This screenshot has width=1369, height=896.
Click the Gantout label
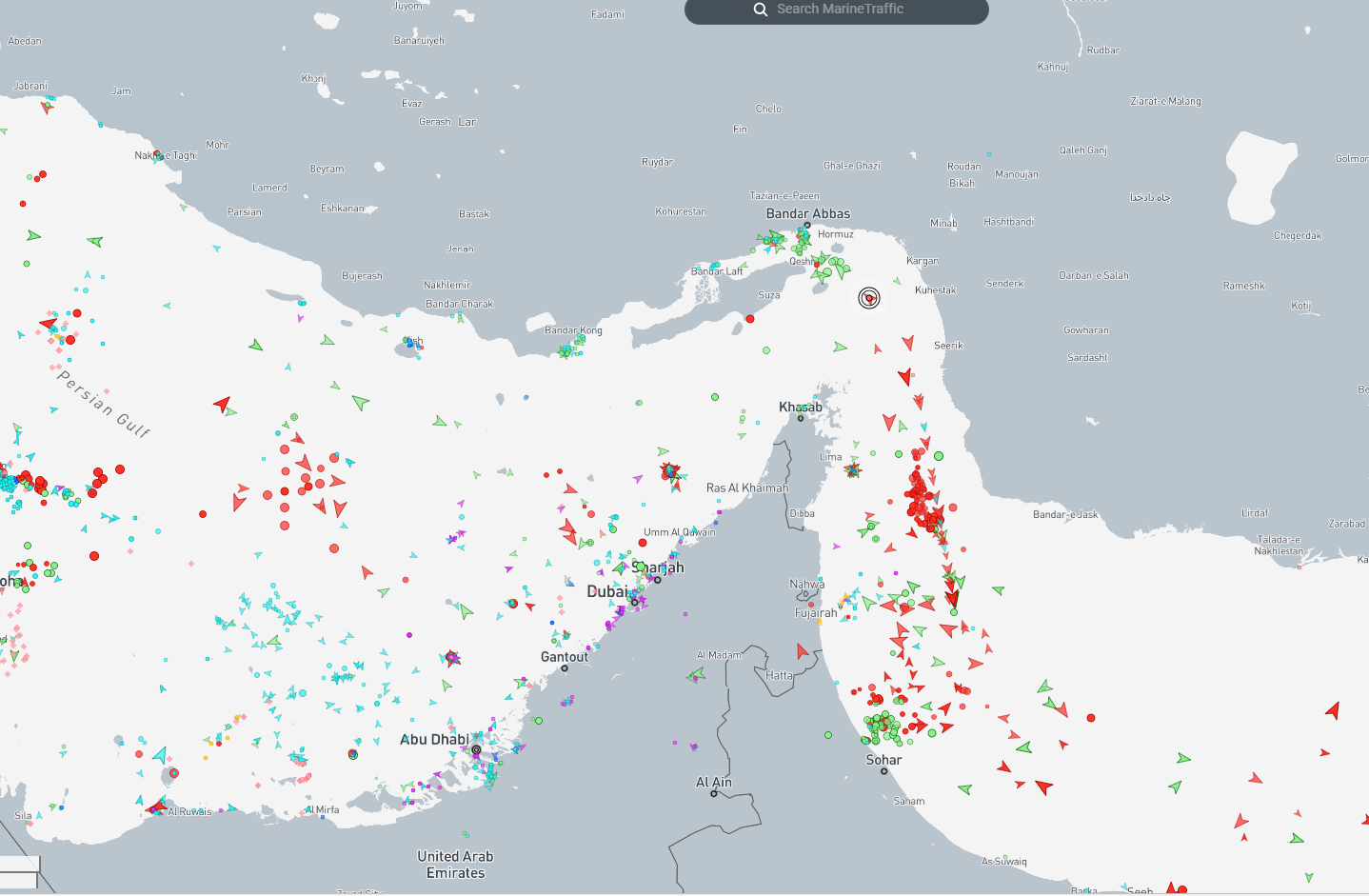point(565,657)
